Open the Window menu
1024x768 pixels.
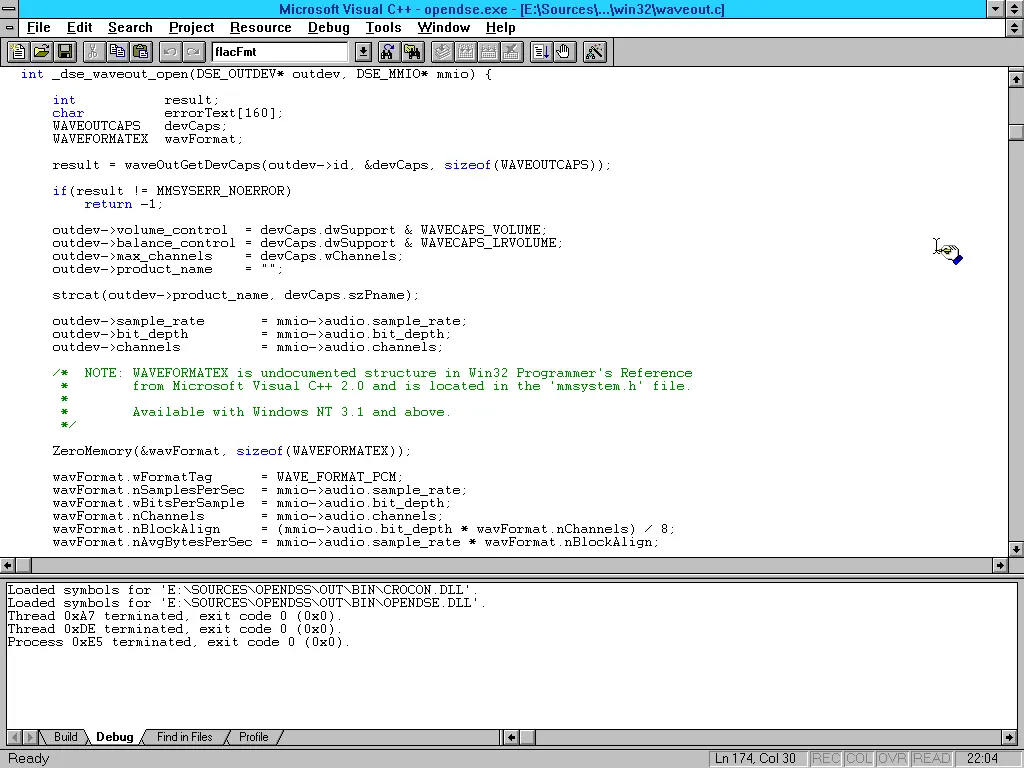[x=443, y=27]
